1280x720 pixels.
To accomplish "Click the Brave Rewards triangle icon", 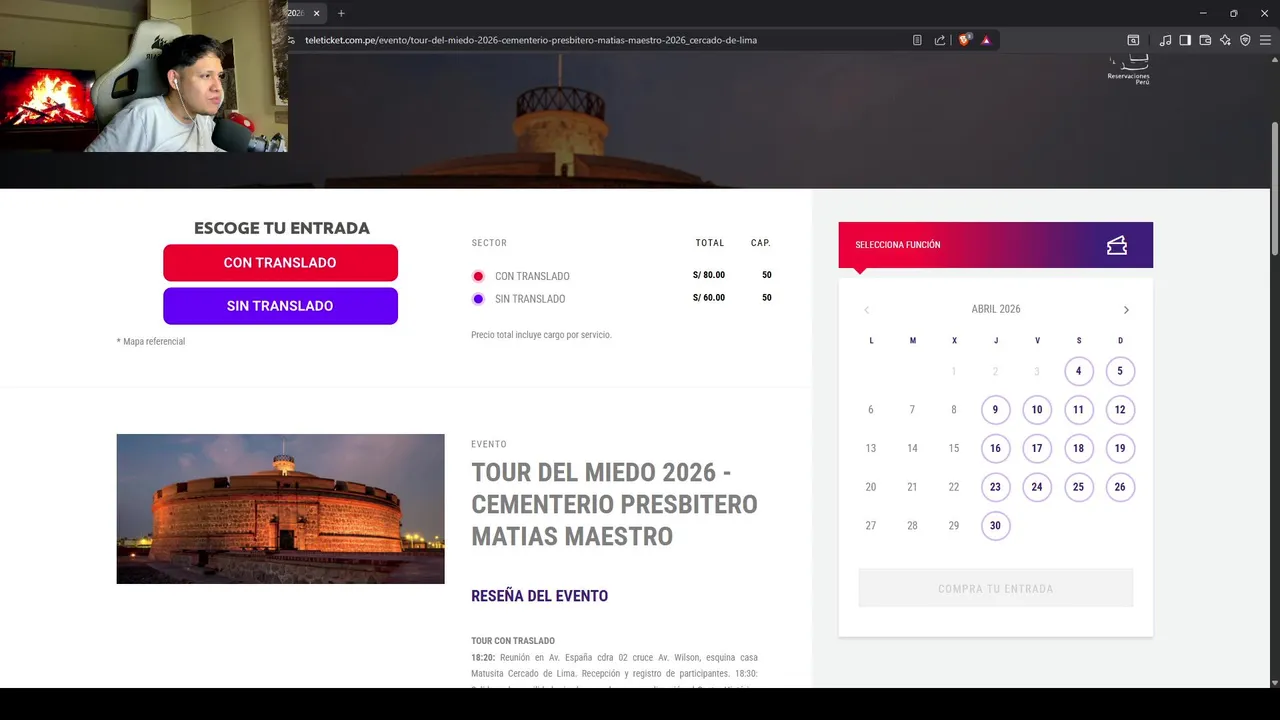I will 986,40.
